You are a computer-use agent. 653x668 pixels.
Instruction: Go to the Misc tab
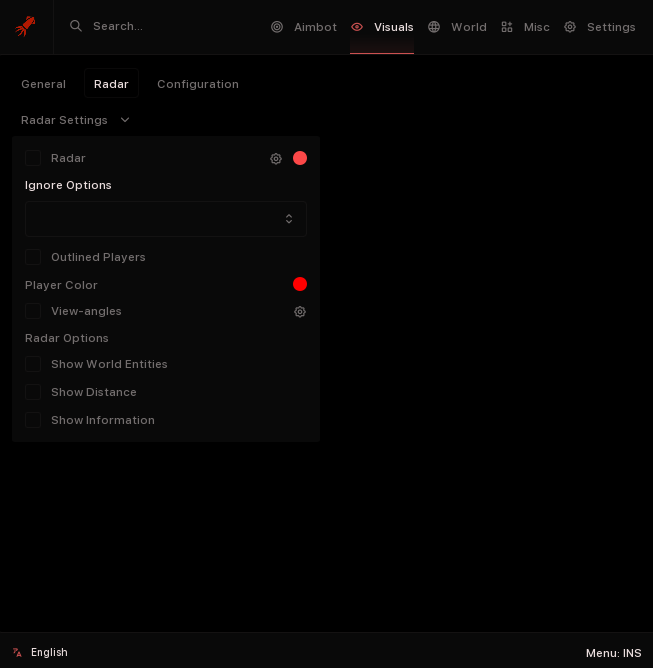(x=525, y=27)
